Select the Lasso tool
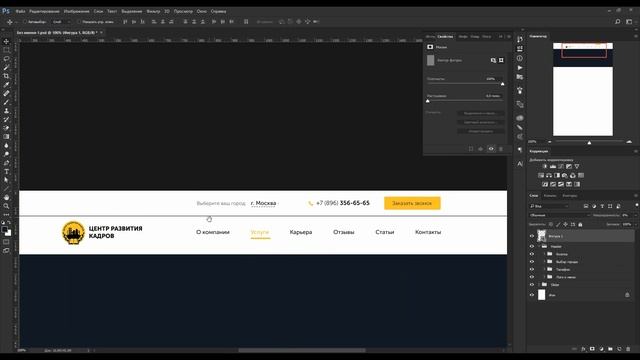Screen dimensions: 640x360 pos(6,59)
